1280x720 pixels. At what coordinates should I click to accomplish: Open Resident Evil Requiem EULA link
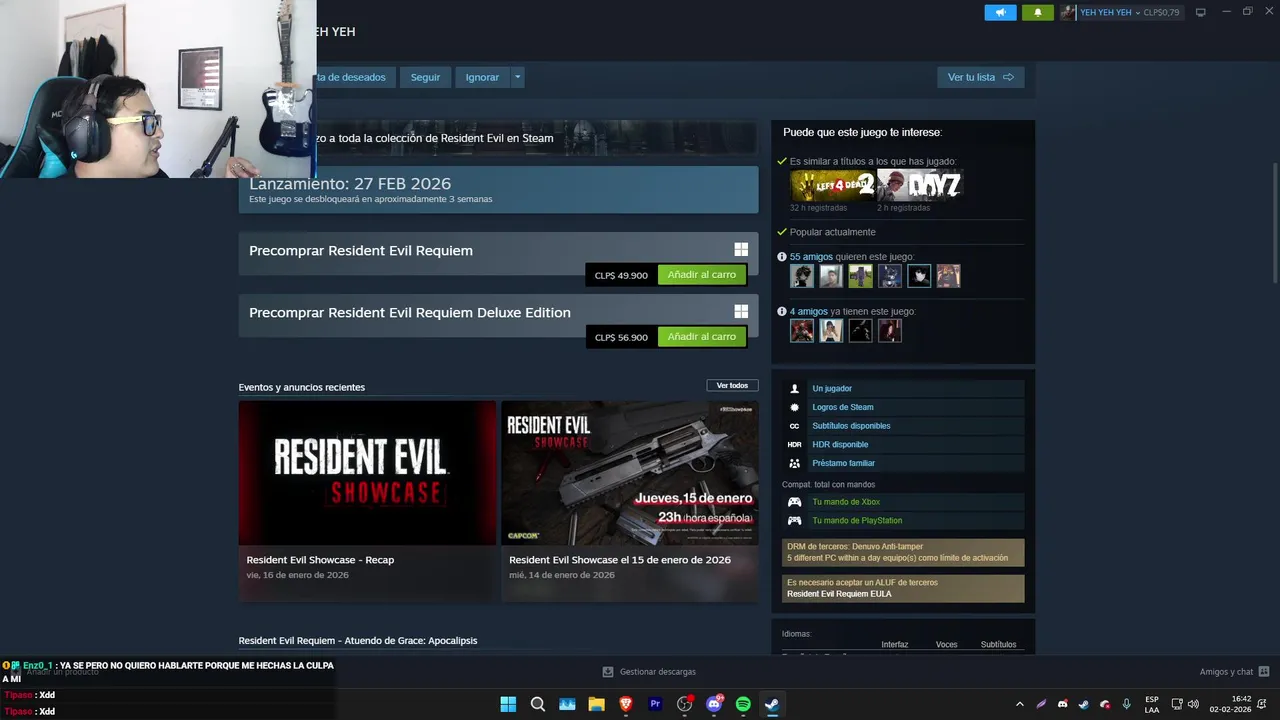pyautogui.click(x=839, y=594)
